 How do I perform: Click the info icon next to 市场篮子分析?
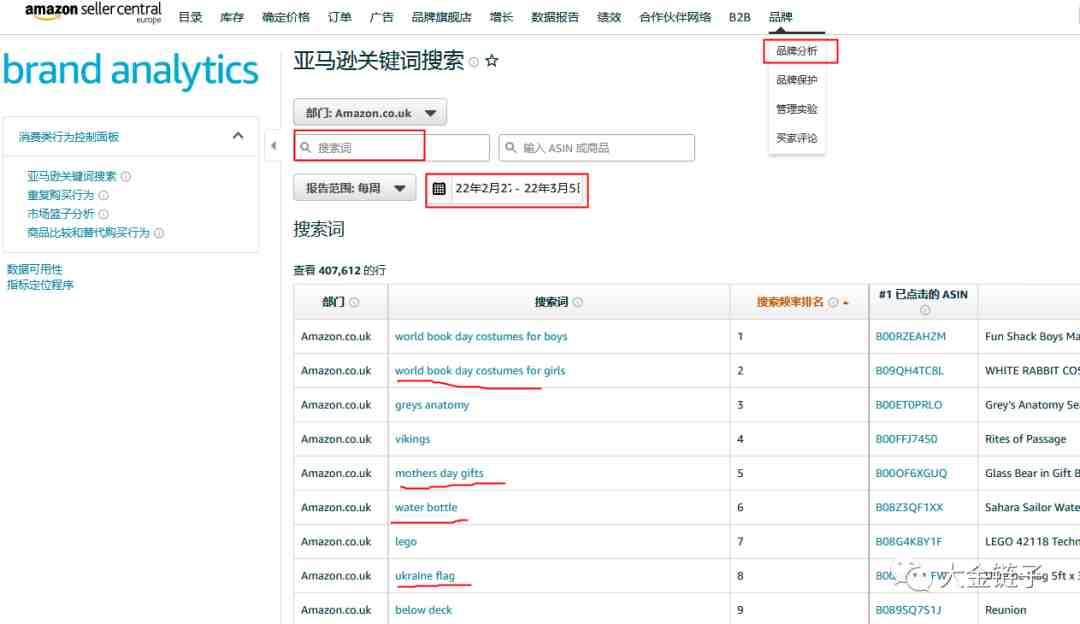click(104, 214)
